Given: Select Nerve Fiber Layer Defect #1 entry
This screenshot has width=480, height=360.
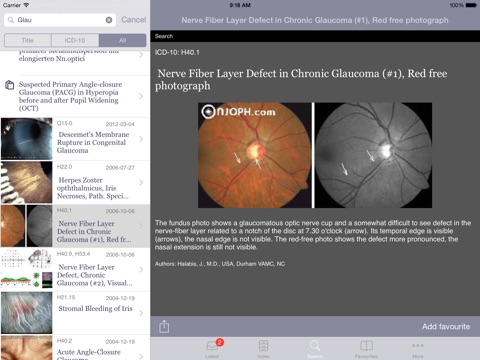Looking at the screenshot, I should click(75, 226).
